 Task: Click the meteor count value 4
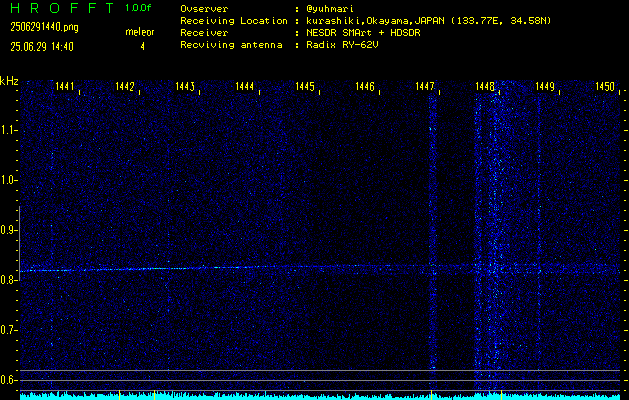142,47
